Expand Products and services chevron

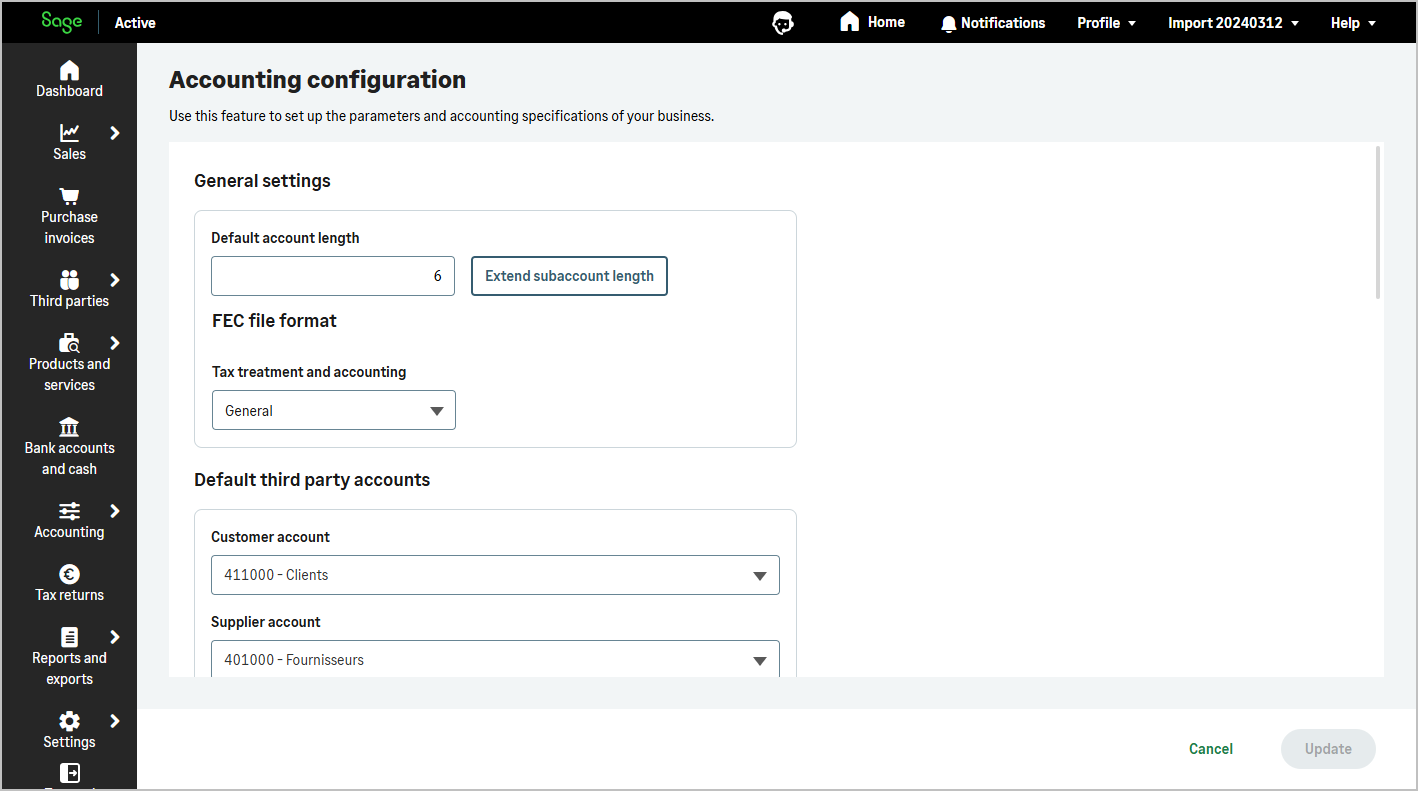tap(115, 343)
